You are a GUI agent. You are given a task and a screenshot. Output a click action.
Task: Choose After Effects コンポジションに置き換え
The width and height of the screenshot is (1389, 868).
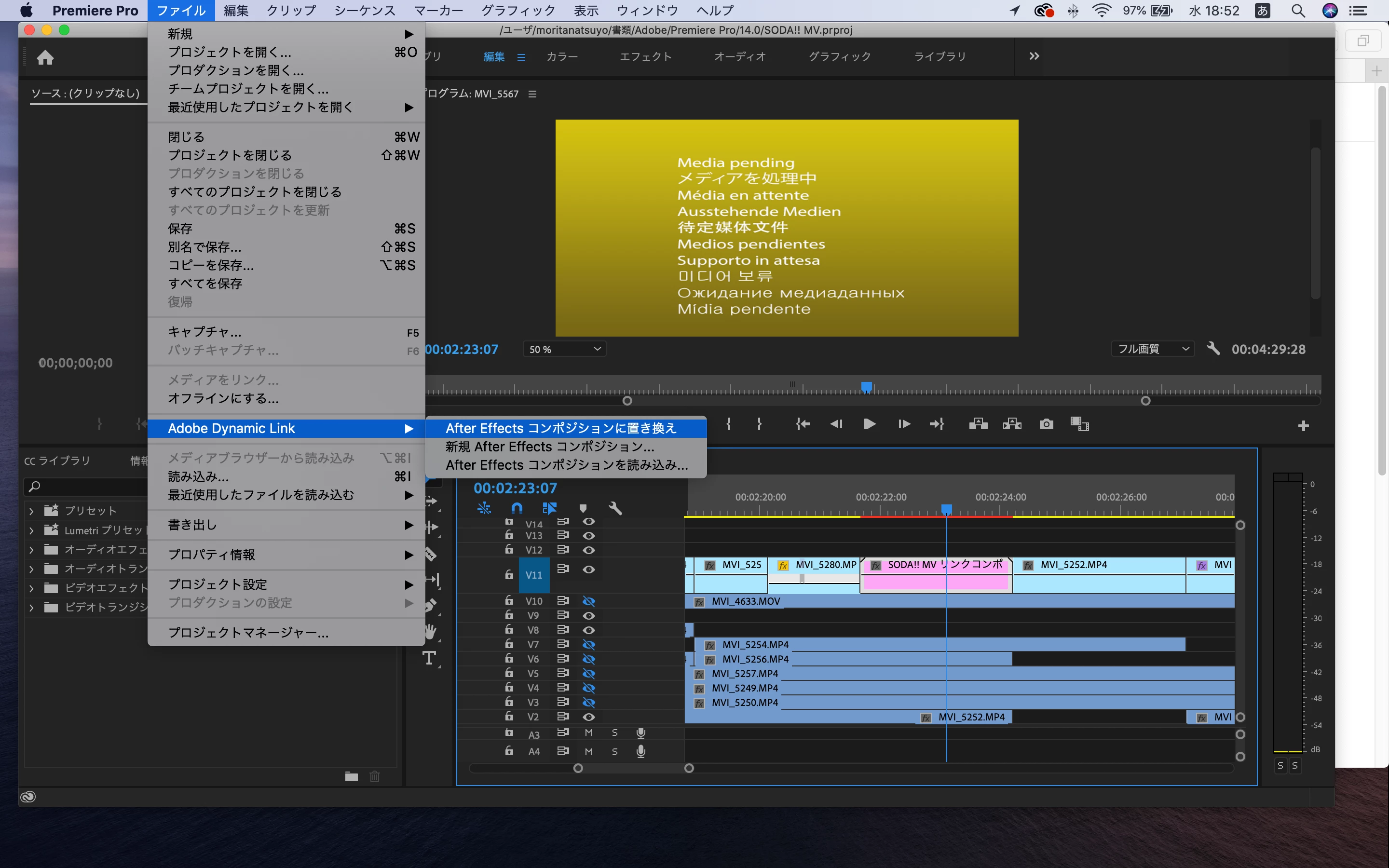tap(561, 428)
